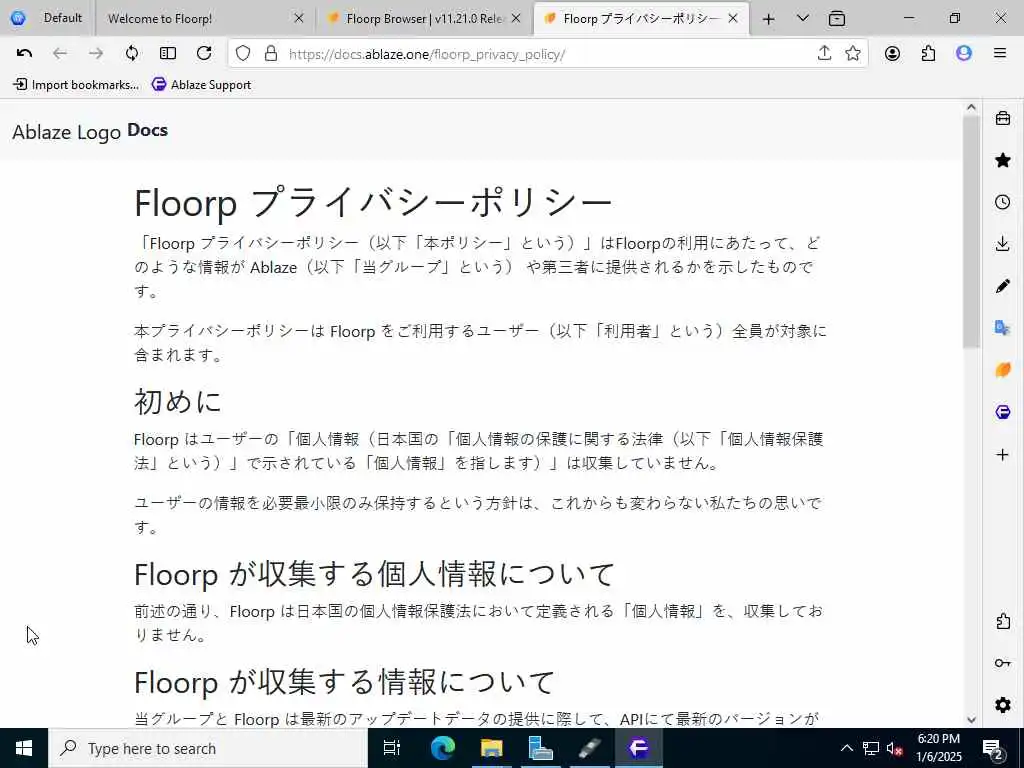The height and width of the screenshot is (768, 1024).
Task: Open the Ablaze round sidebar icon
Action: pyautogui.click(x=1002, y=412)
